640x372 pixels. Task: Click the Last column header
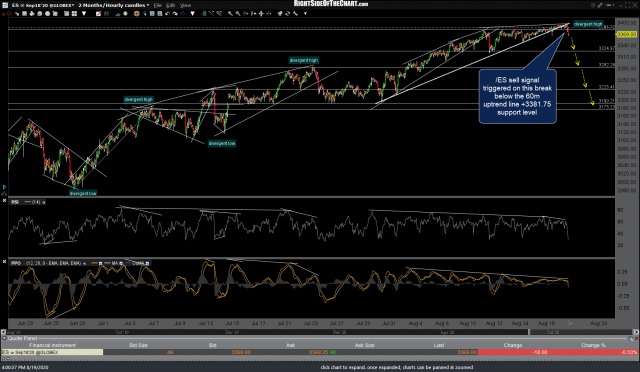tap(439, 345)
